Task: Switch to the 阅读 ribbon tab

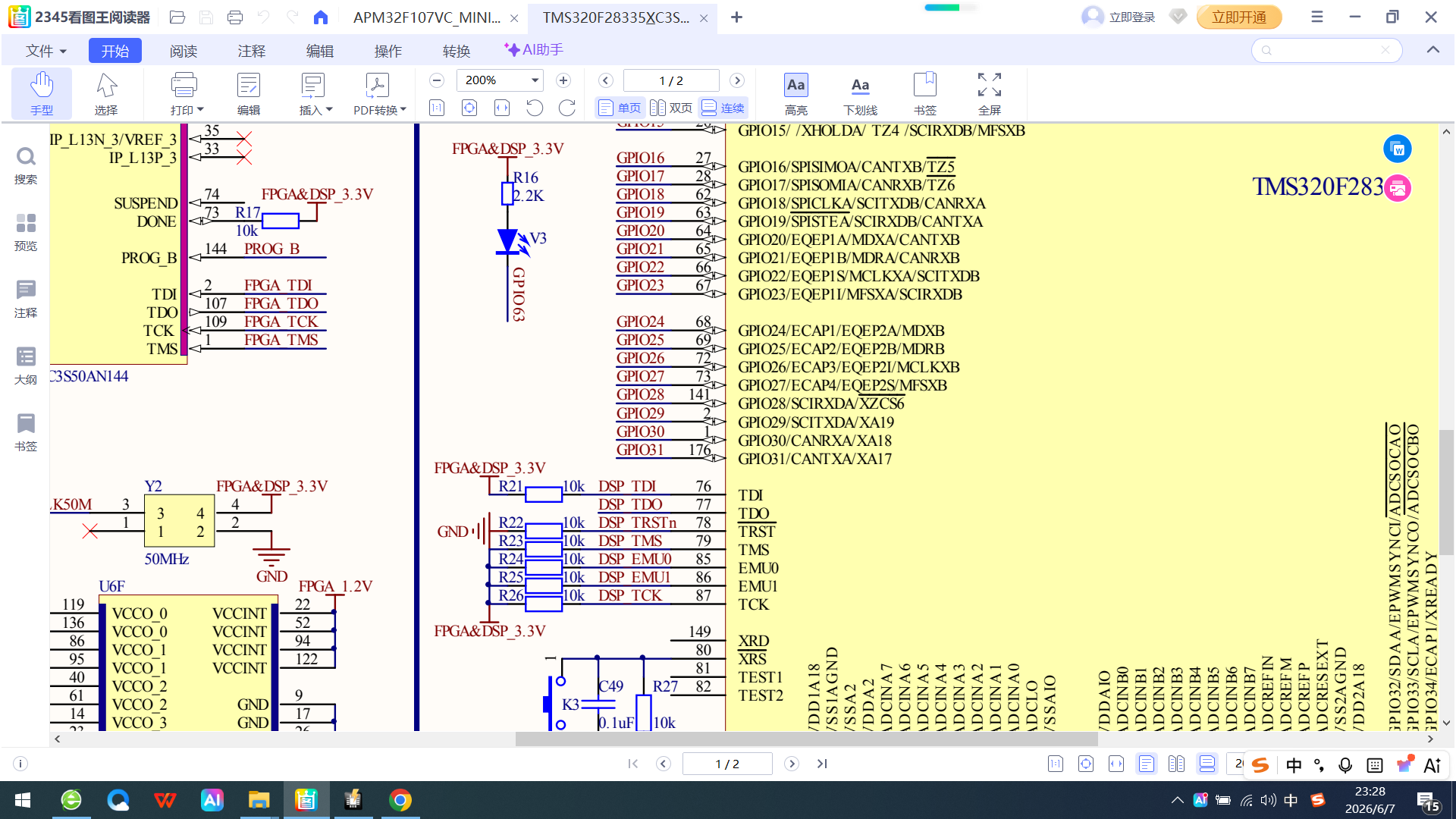Action: (184, 51)
